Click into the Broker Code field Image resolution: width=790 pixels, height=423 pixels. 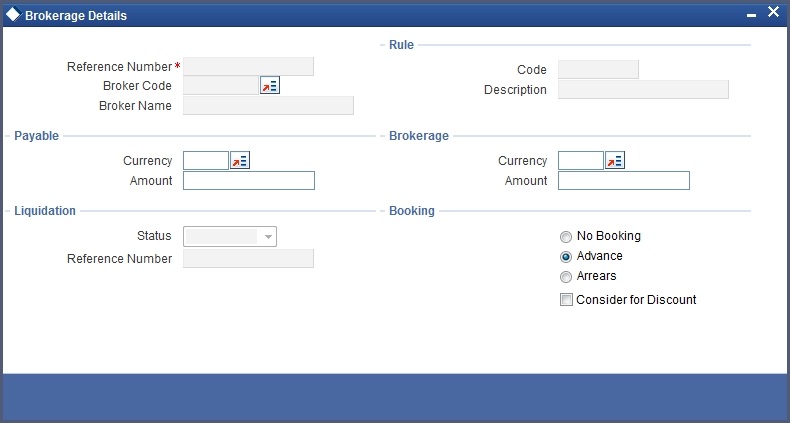pos(221,86)
